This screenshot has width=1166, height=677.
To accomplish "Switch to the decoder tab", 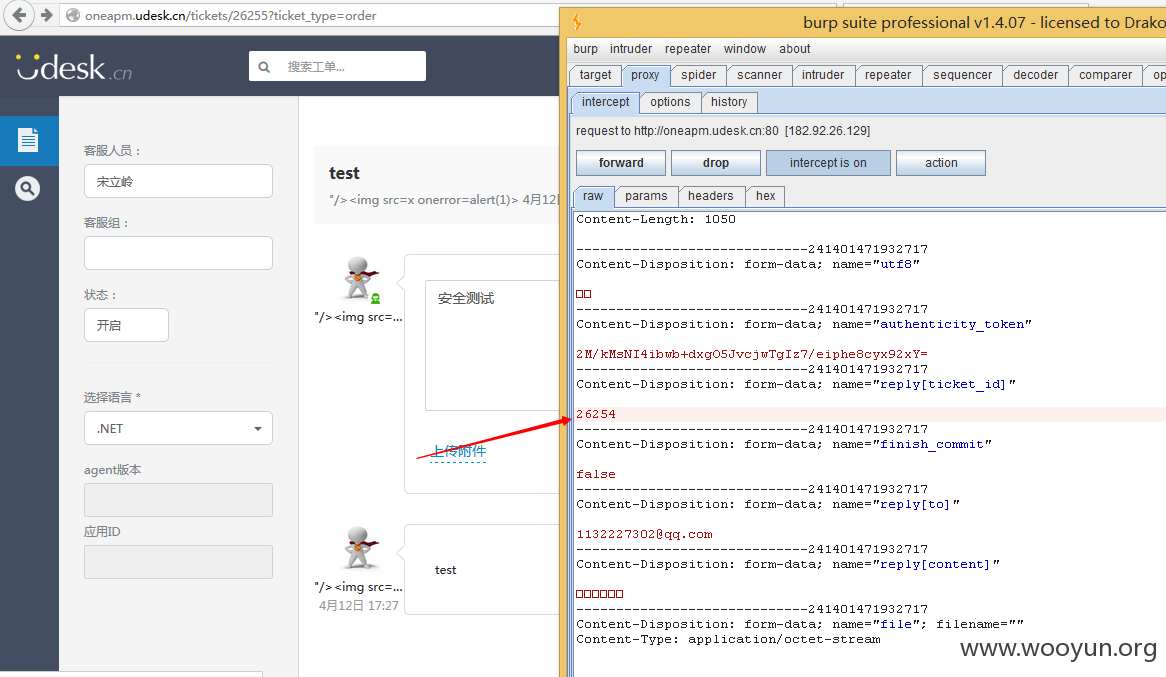I will tap(1035, 75).
